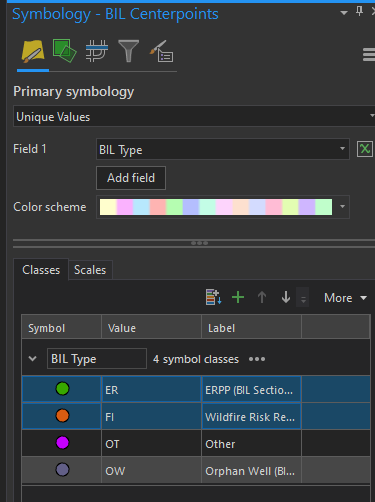Click the Add all values icon
Viewport: 375px width, 502px height.
coord(213,297)
